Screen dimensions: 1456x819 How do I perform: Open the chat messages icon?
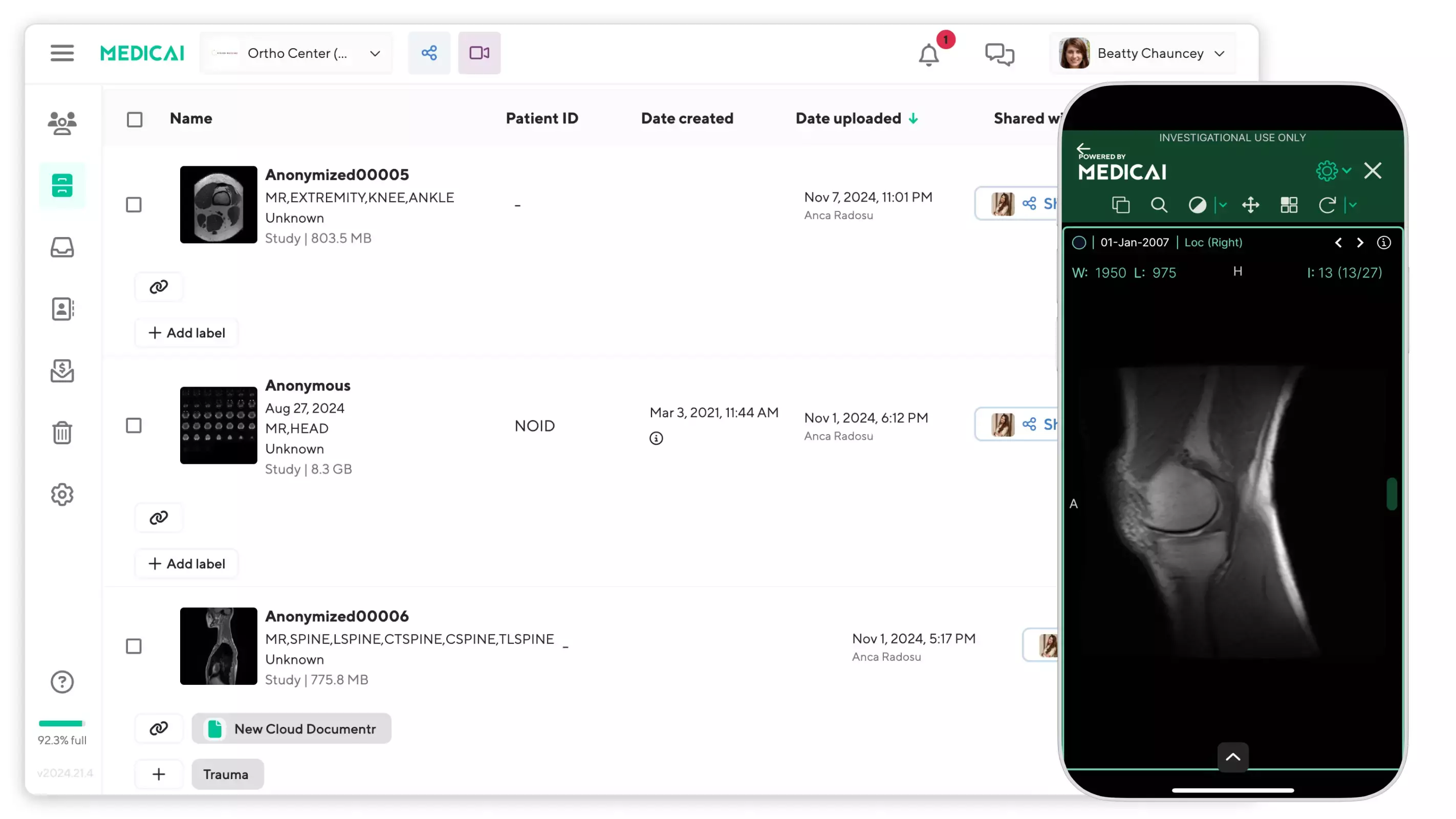click(999, 54)
